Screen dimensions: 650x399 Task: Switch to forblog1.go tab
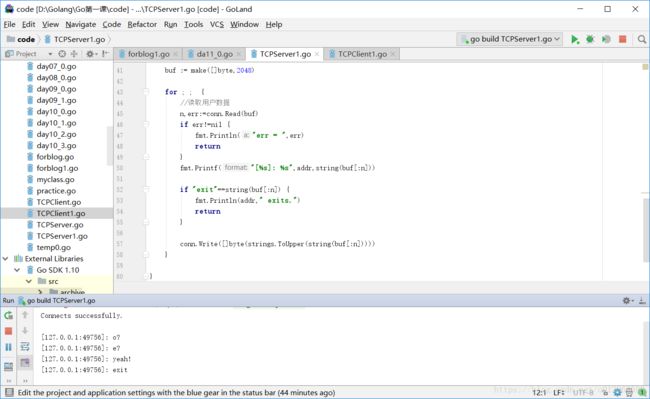tap(148, 54)
